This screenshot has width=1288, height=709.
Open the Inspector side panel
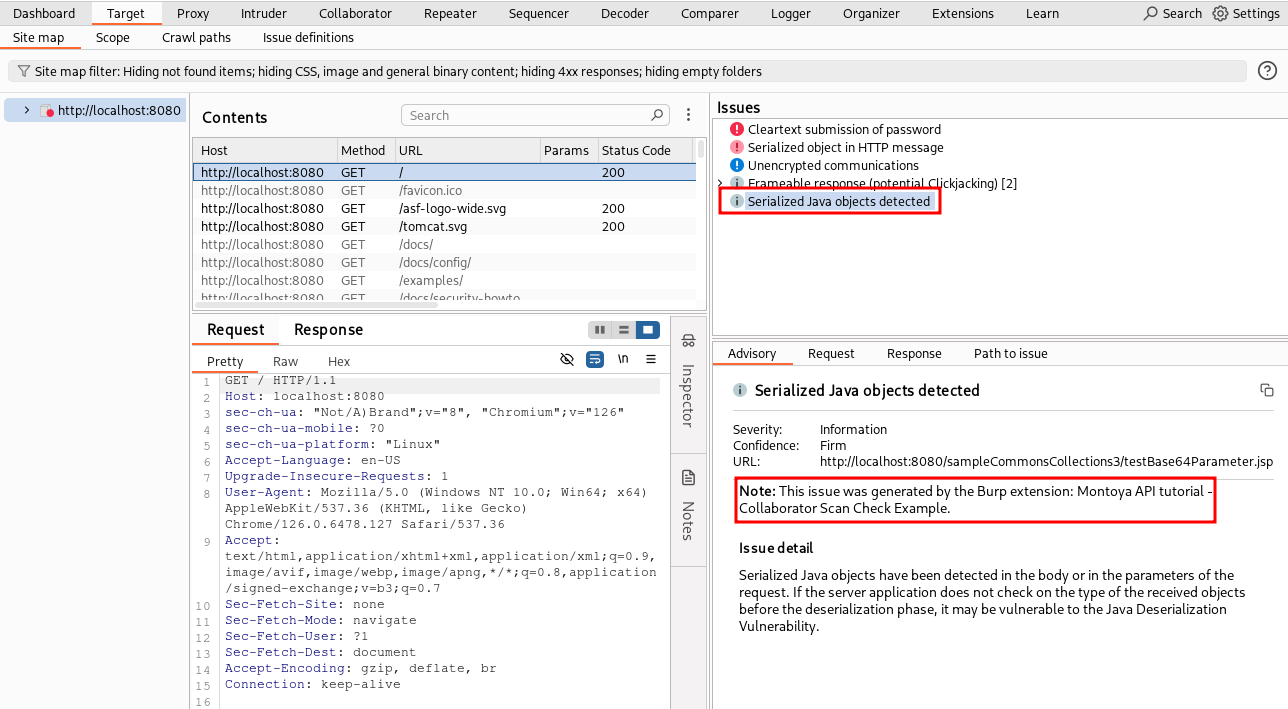(x=688, y=384)
